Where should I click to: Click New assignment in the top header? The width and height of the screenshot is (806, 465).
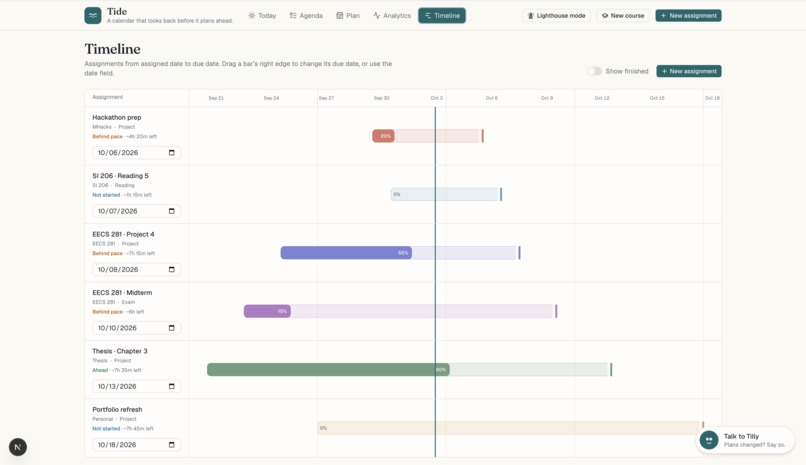(x=688, y=15)
